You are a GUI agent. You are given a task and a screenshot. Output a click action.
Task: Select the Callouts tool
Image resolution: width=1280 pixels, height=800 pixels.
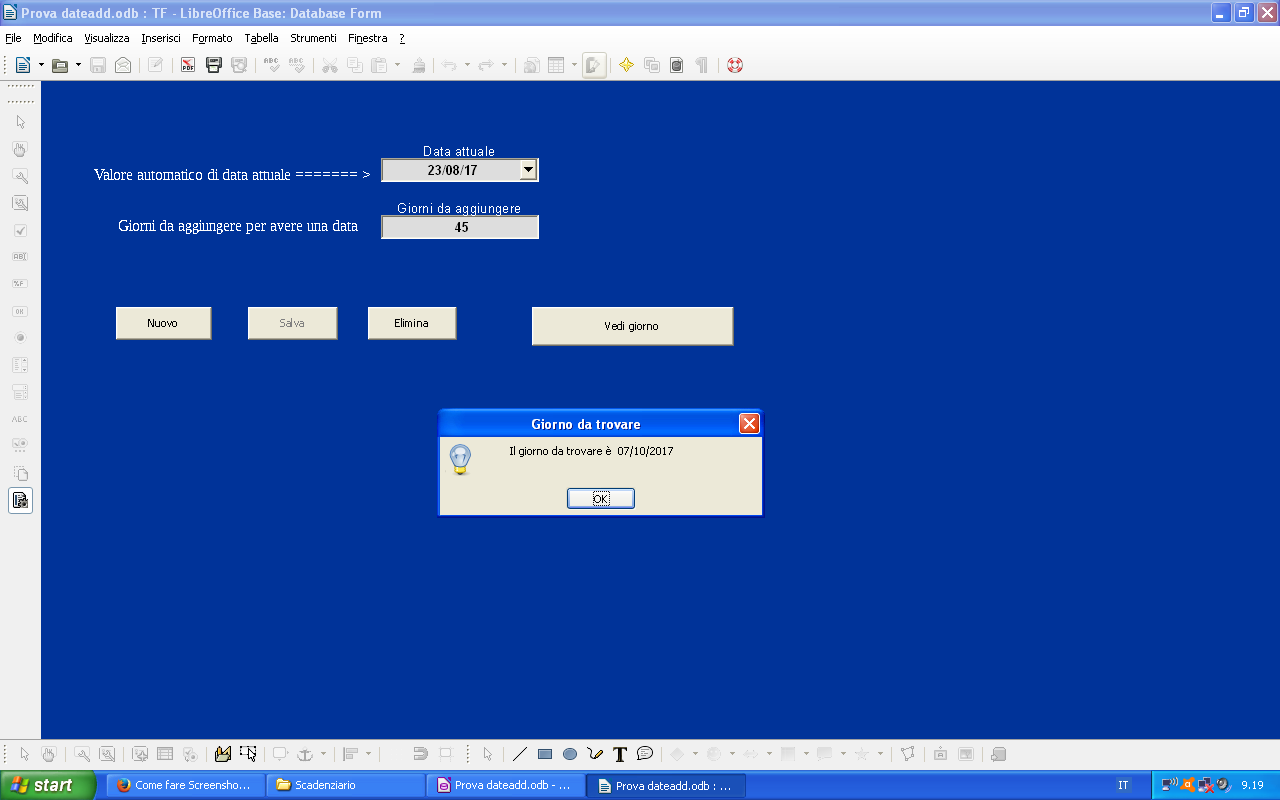[x=645, y=754]
